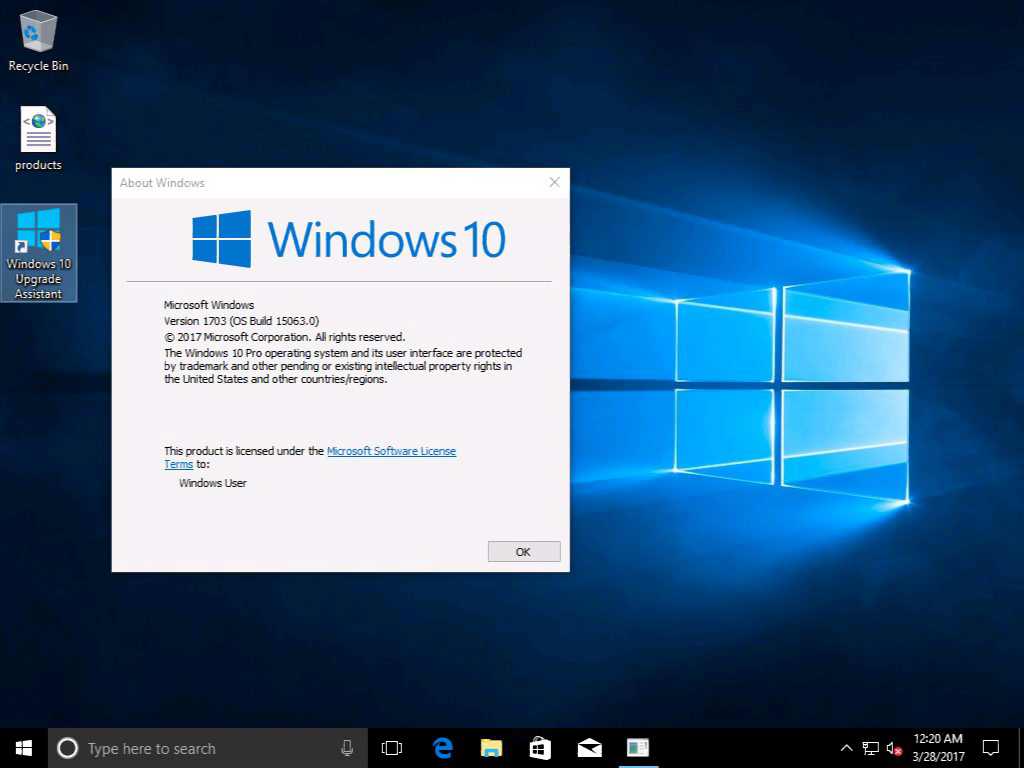Viewport: 1024px width, 768px height.
Task: Close the About Windows dialog
Action: [554, 182]
